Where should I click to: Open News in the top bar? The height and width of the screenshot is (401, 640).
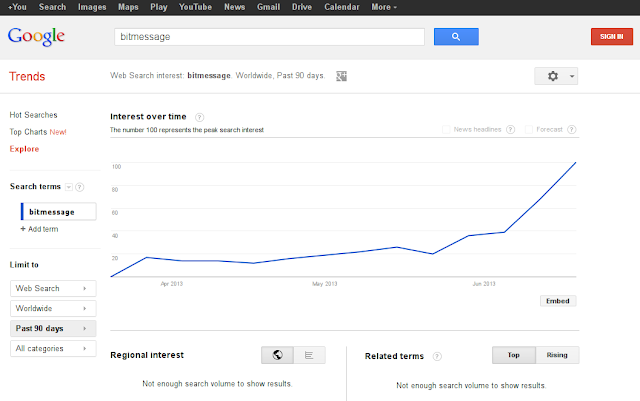click(234, 7)
